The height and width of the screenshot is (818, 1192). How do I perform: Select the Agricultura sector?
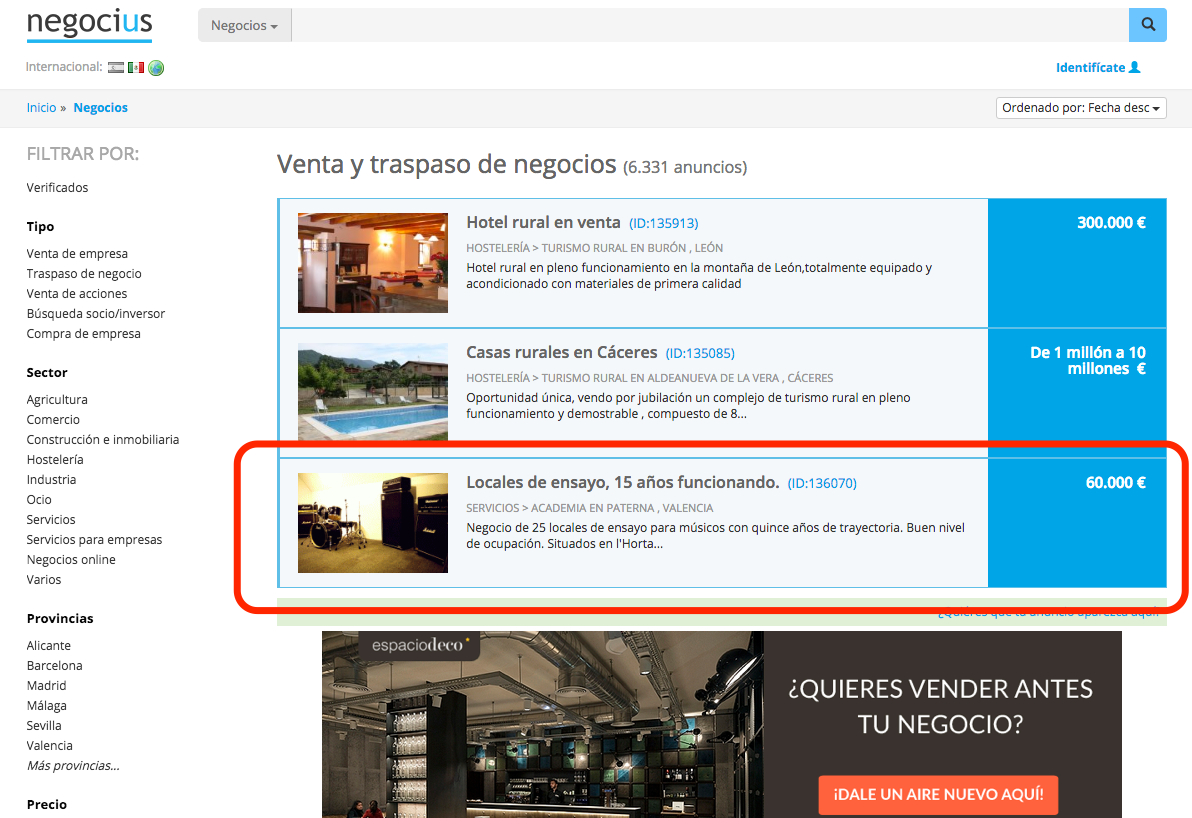click(57, 400)
